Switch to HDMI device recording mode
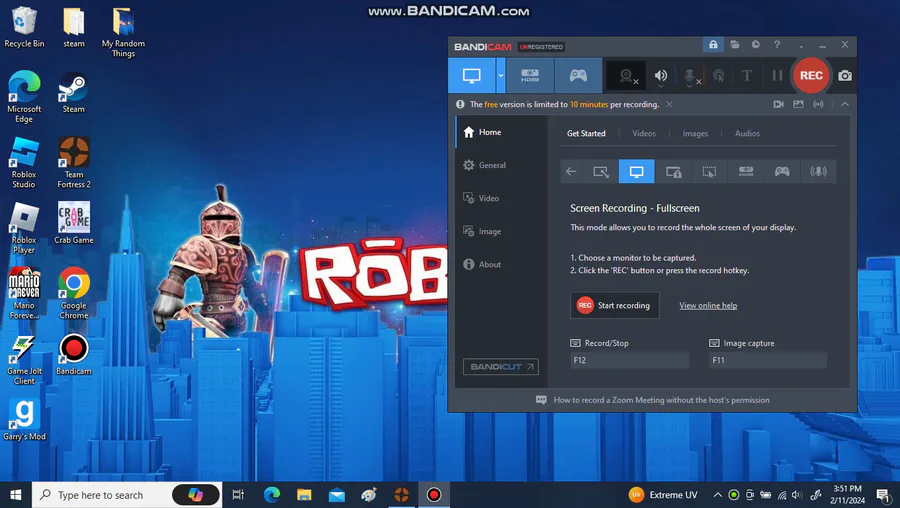The height and width of the screenshot is (508, 900). 530,75
